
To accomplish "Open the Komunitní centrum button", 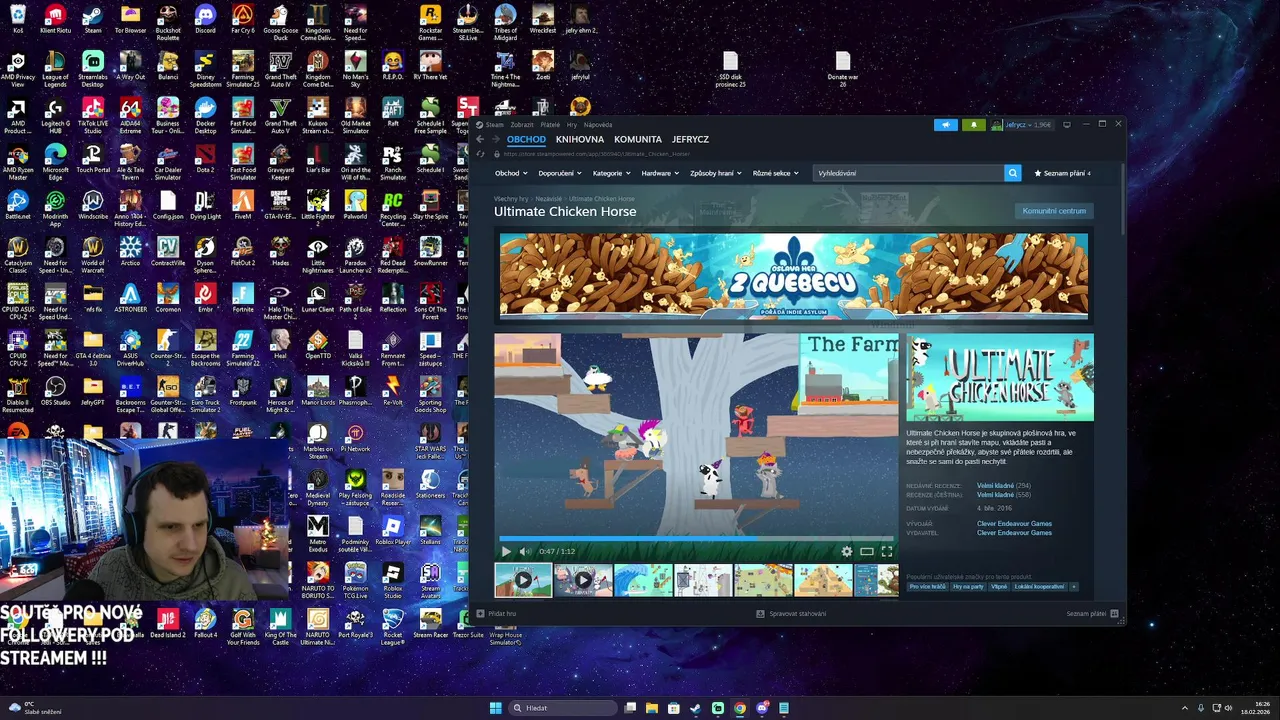I will [1054, 211].
